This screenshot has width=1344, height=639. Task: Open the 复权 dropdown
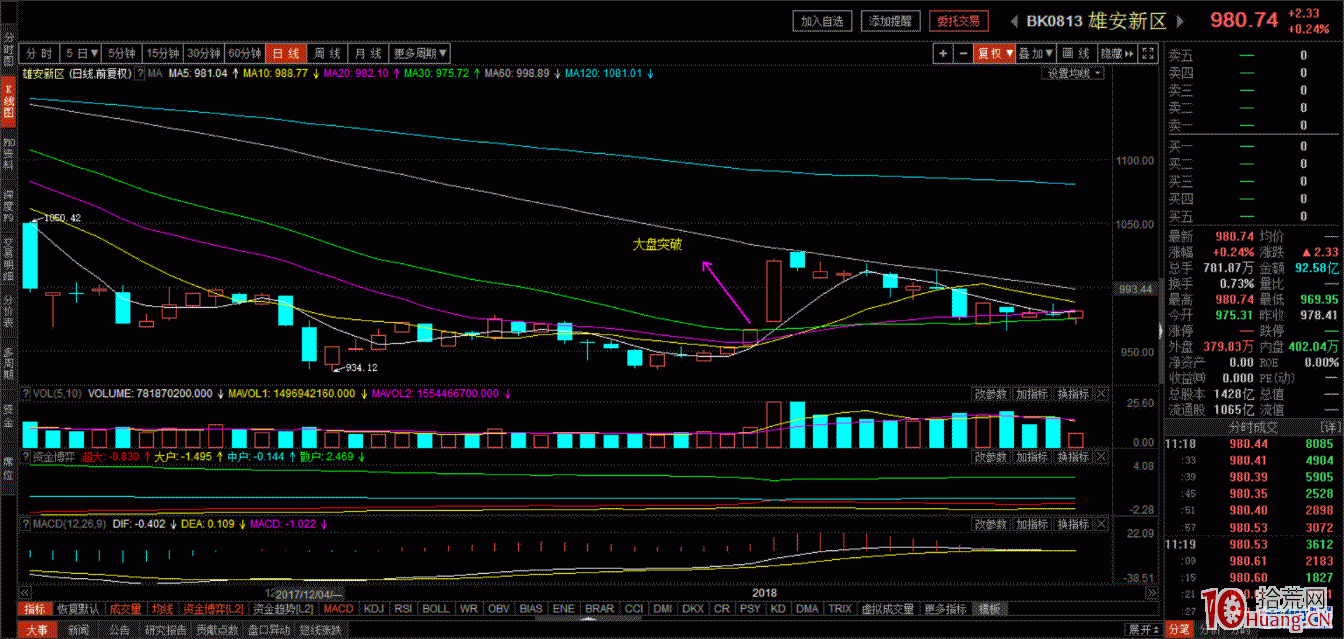point(995,53)
